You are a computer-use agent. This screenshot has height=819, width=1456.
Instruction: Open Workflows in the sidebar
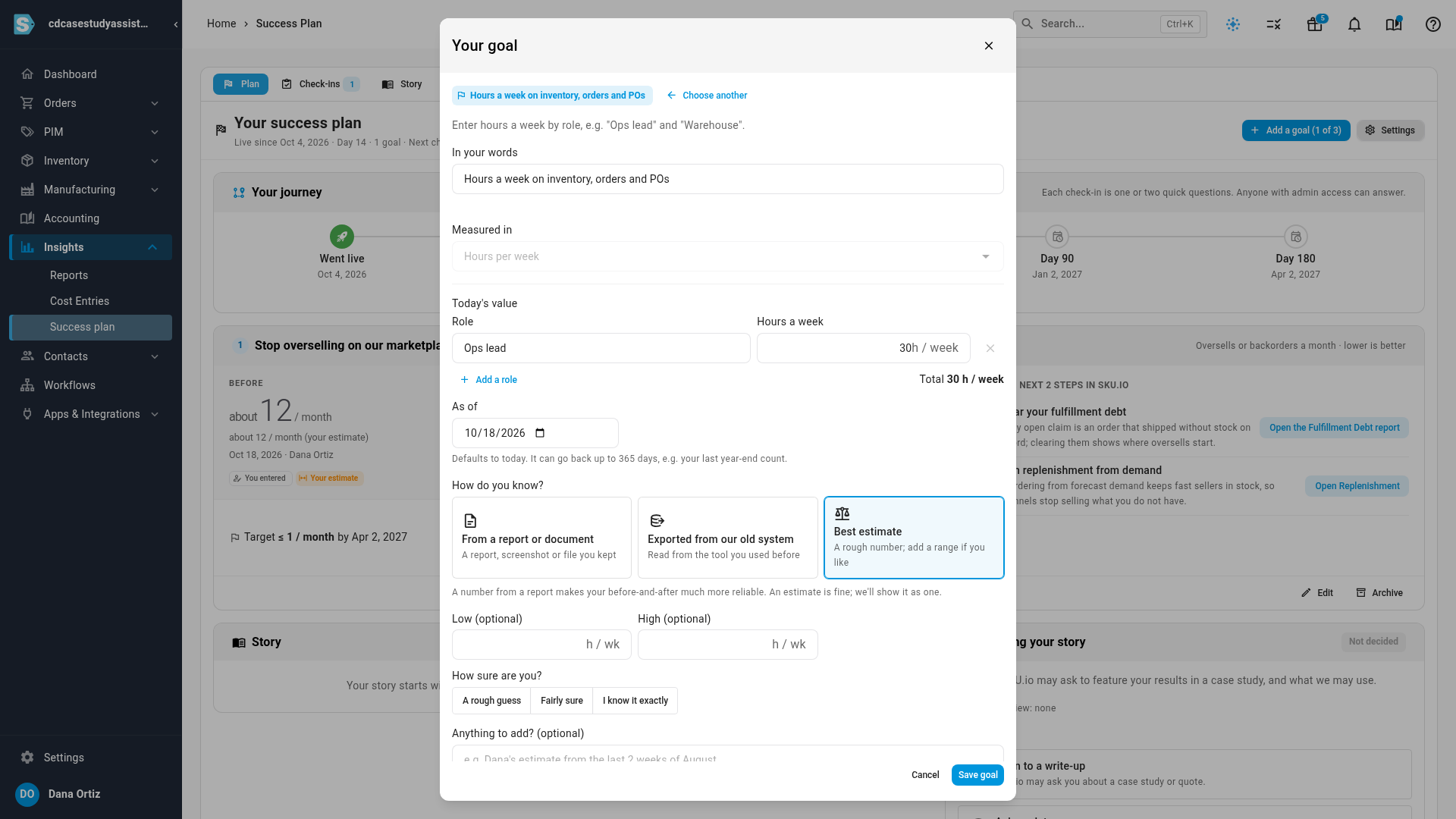91,385
